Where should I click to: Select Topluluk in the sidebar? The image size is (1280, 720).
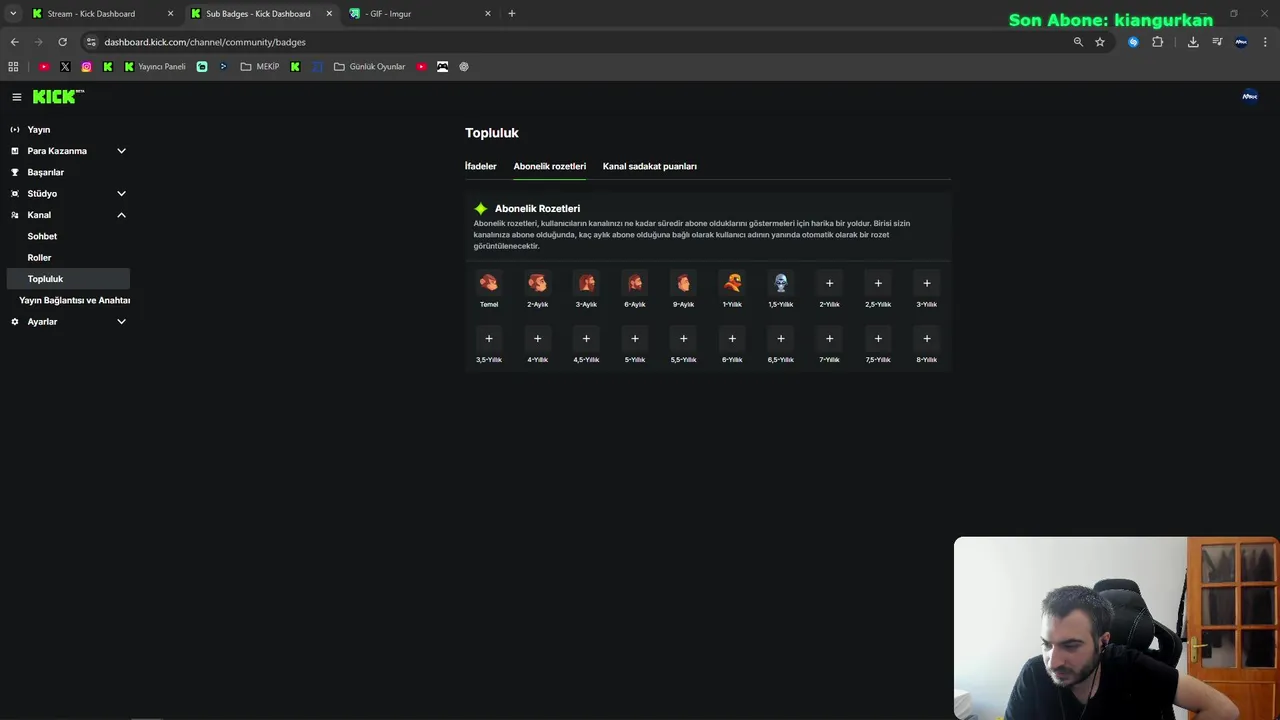68,279
